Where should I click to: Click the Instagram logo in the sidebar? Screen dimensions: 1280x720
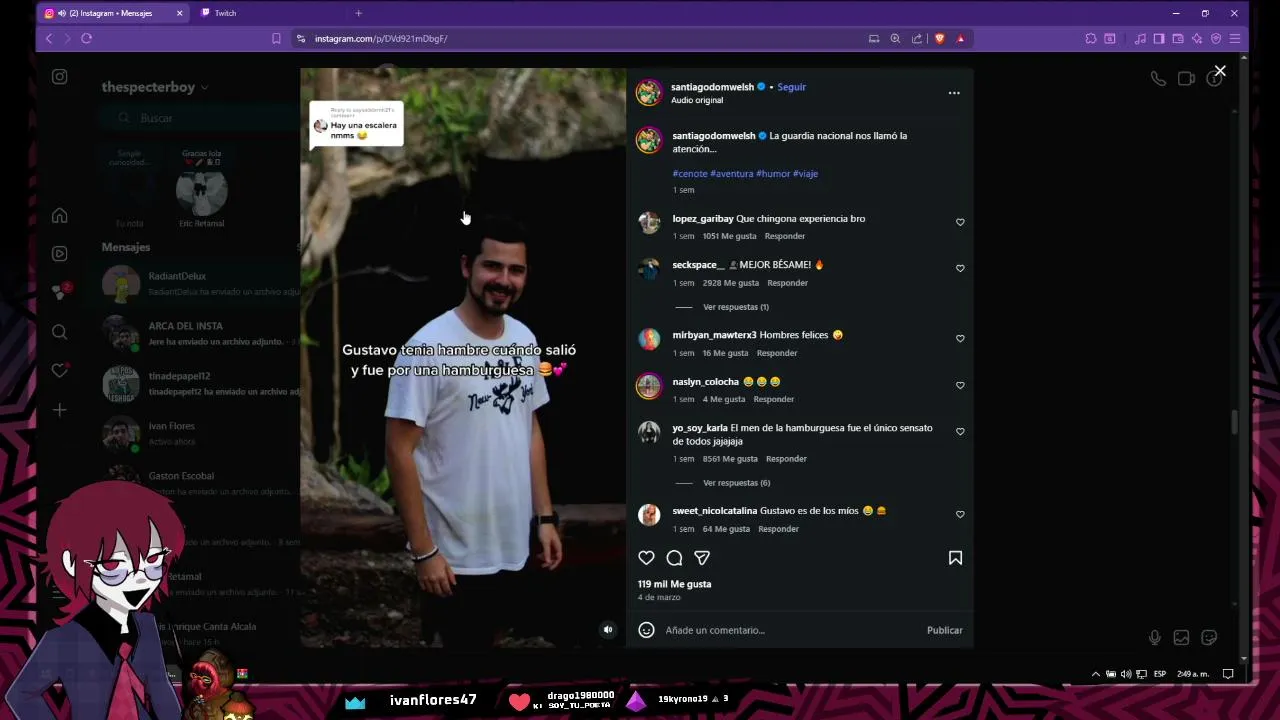click(60, 77)
